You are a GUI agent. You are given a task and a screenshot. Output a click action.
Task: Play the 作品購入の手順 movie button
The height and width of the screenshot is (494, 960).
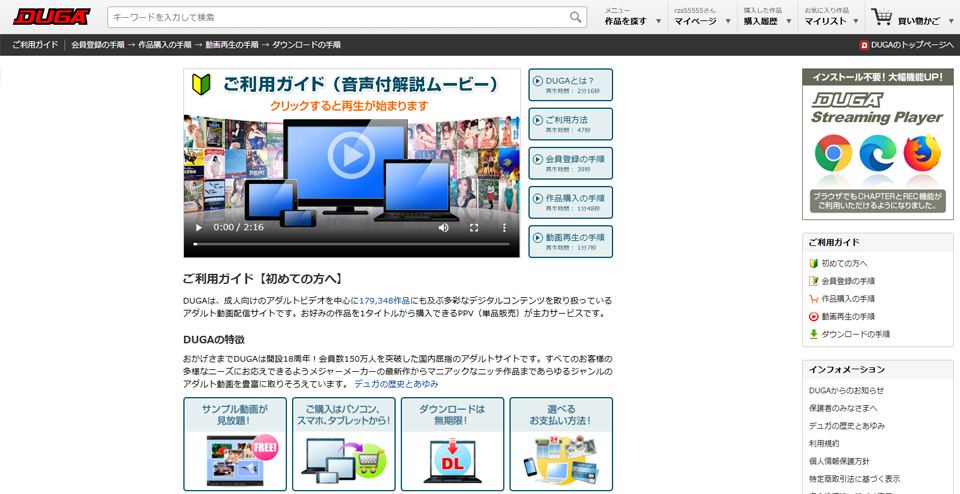point(571,202)
